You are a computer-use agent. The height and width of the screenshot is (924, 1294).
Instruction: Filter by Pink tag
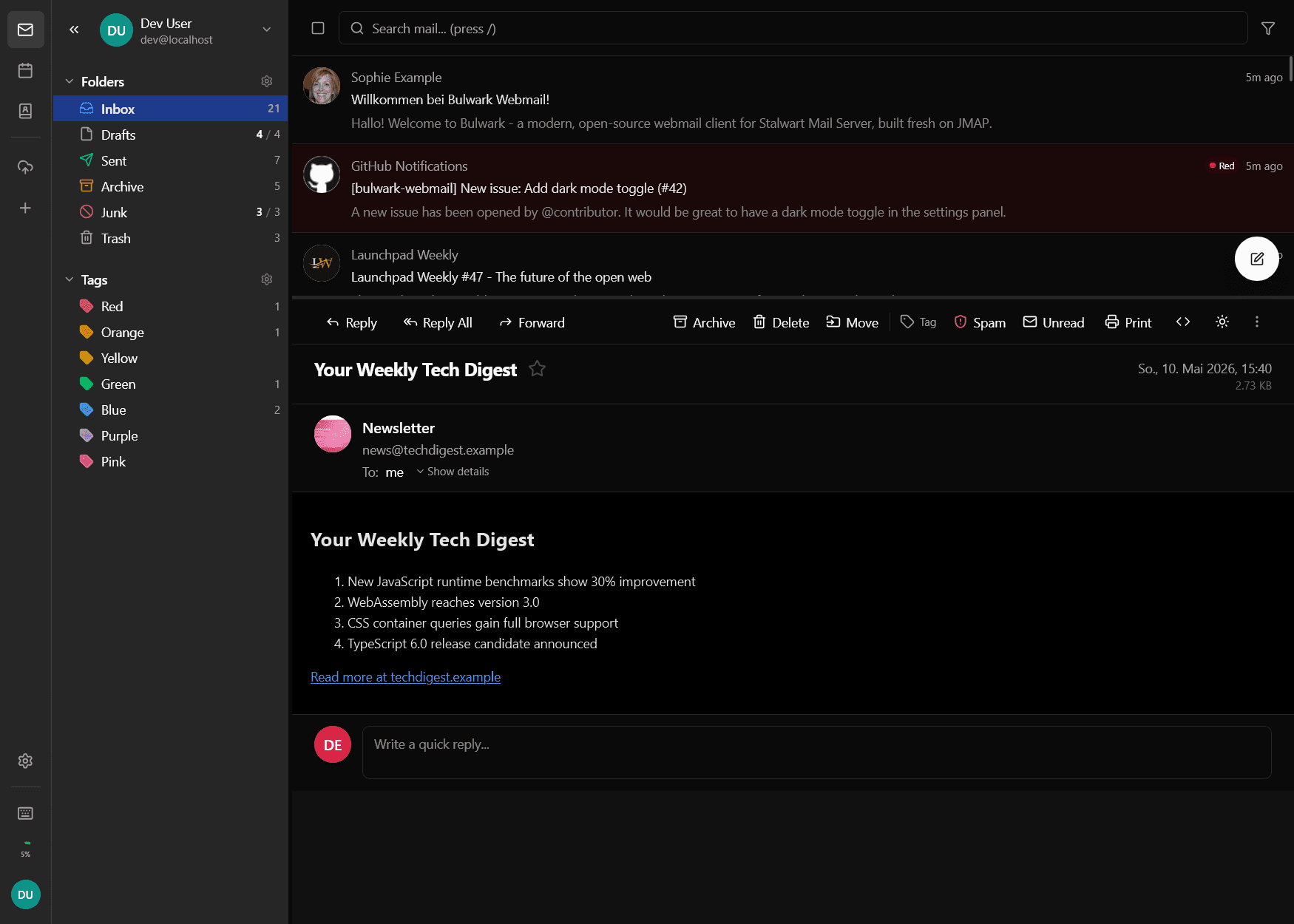point(170,461)
